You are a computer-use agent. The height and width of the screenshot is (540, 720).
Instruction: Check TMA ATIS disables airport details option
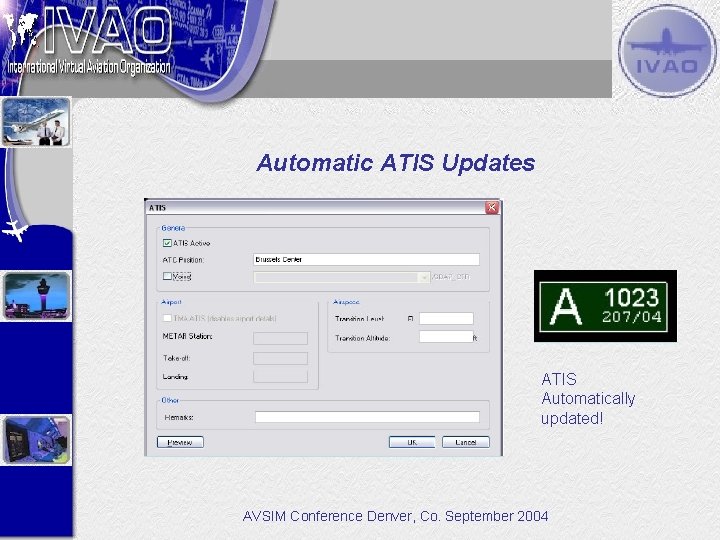[167, 318]
